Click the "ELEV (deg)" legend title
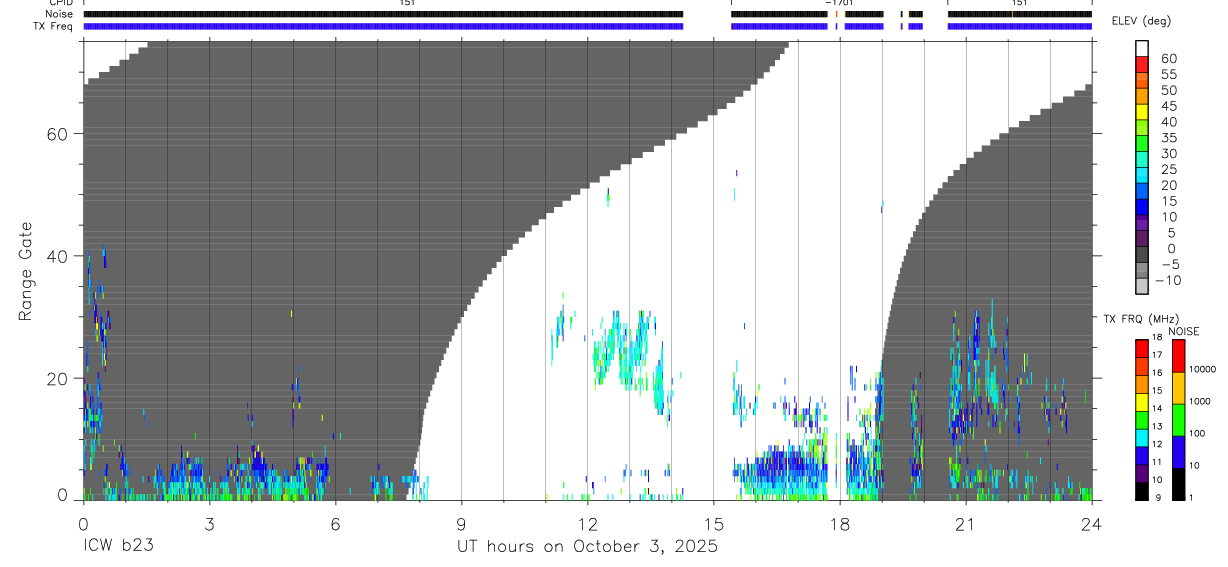The image size is (1228, 567). pos(1141,21)
